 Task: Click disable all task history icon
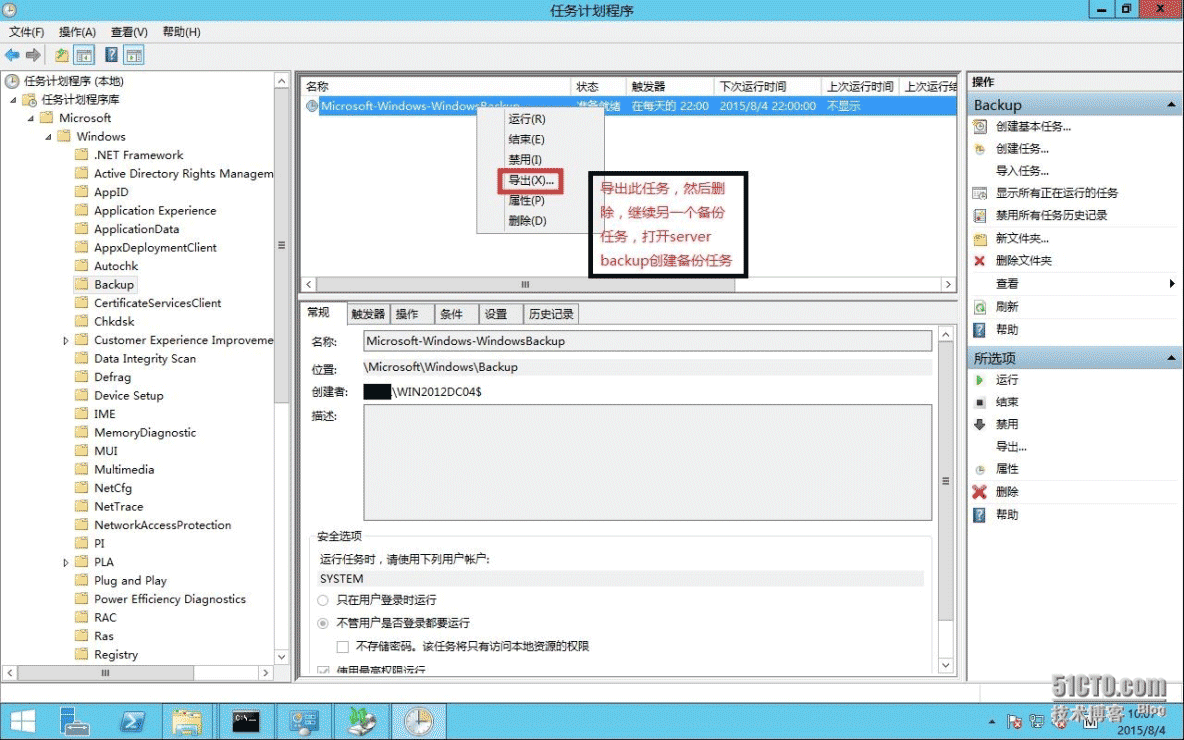pos(979,216)
